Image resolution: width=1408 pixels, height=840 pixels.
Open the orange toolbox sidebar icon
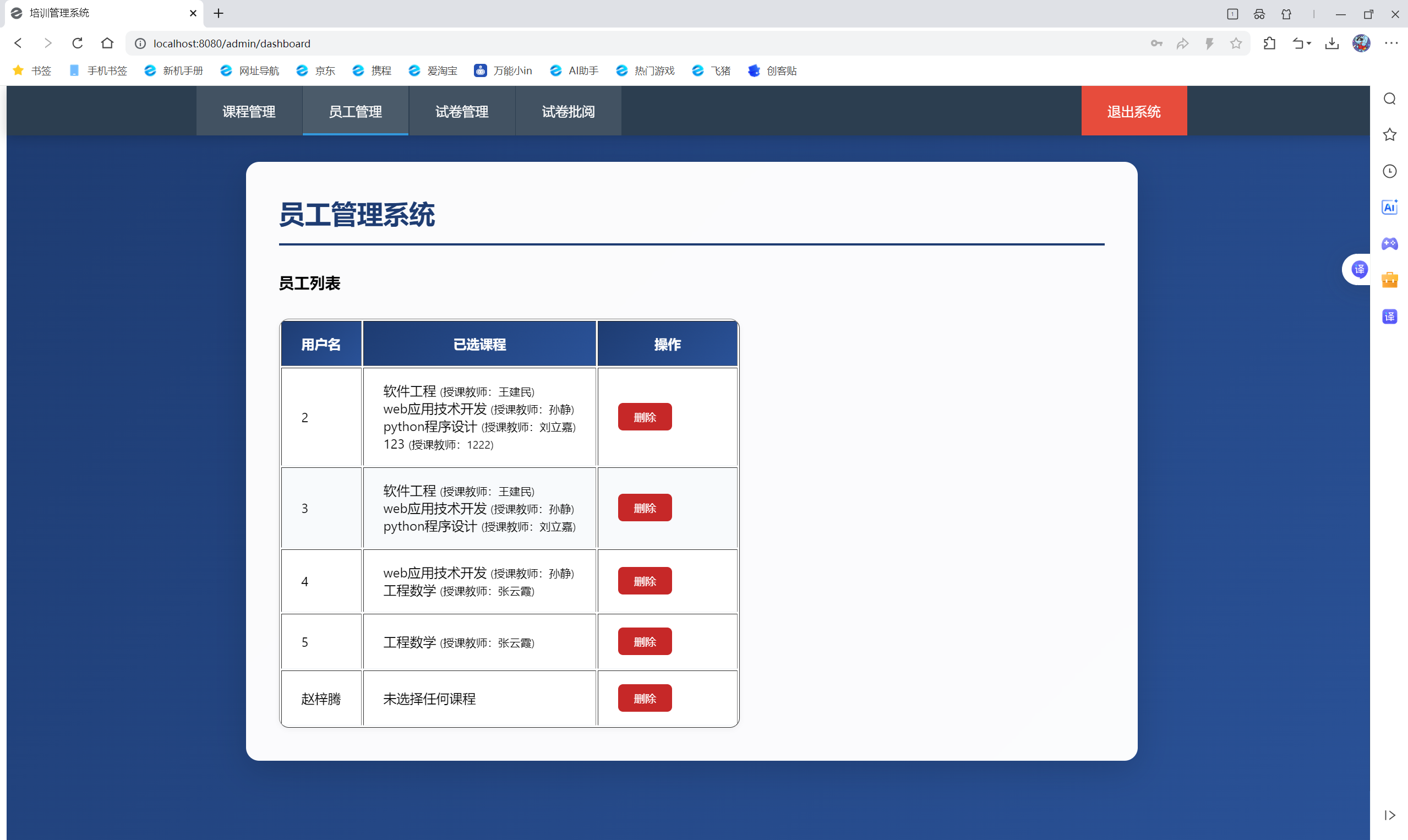tap(1389, 280)
